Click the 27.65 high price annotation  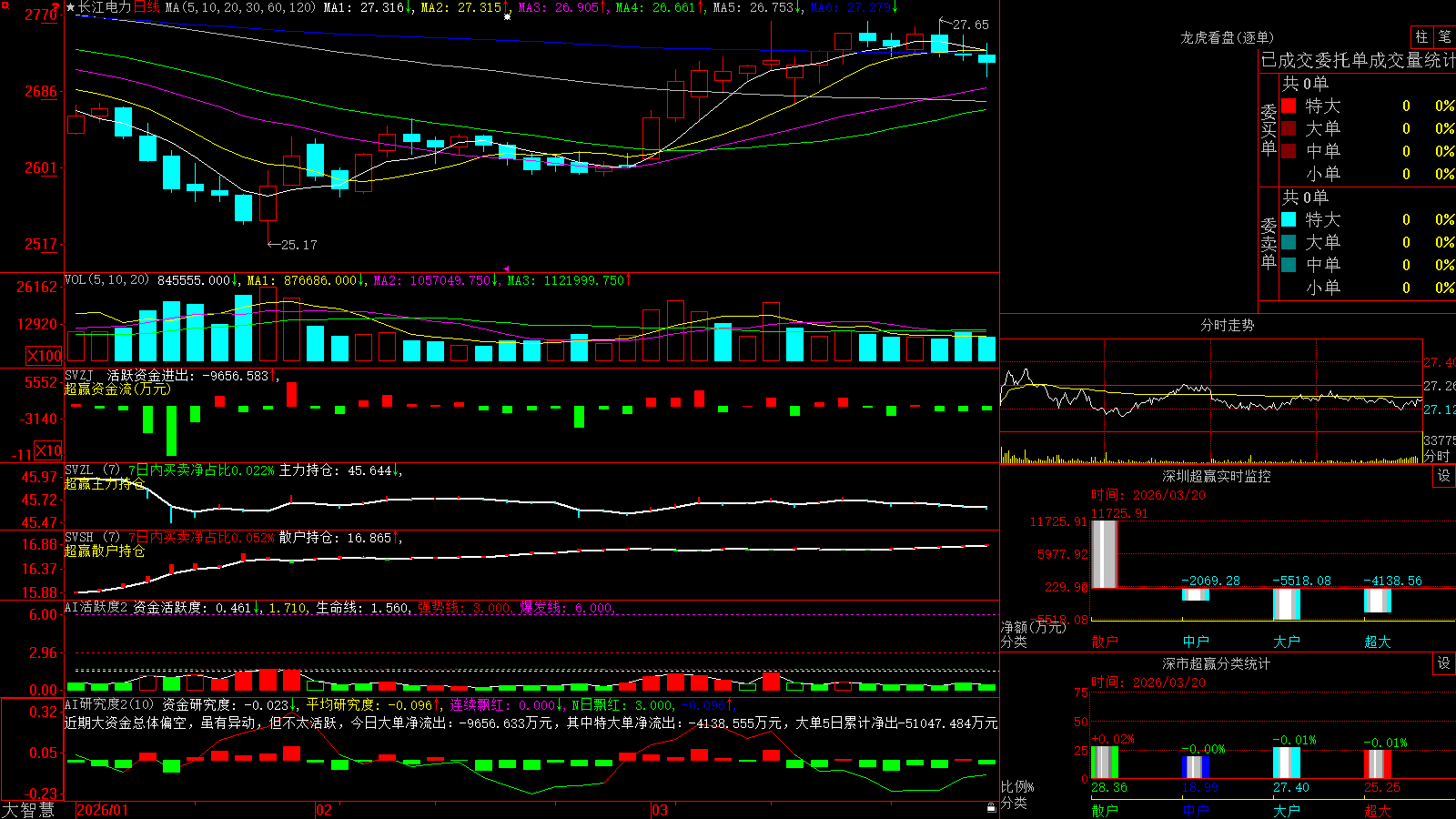click(x=970, y=25)
